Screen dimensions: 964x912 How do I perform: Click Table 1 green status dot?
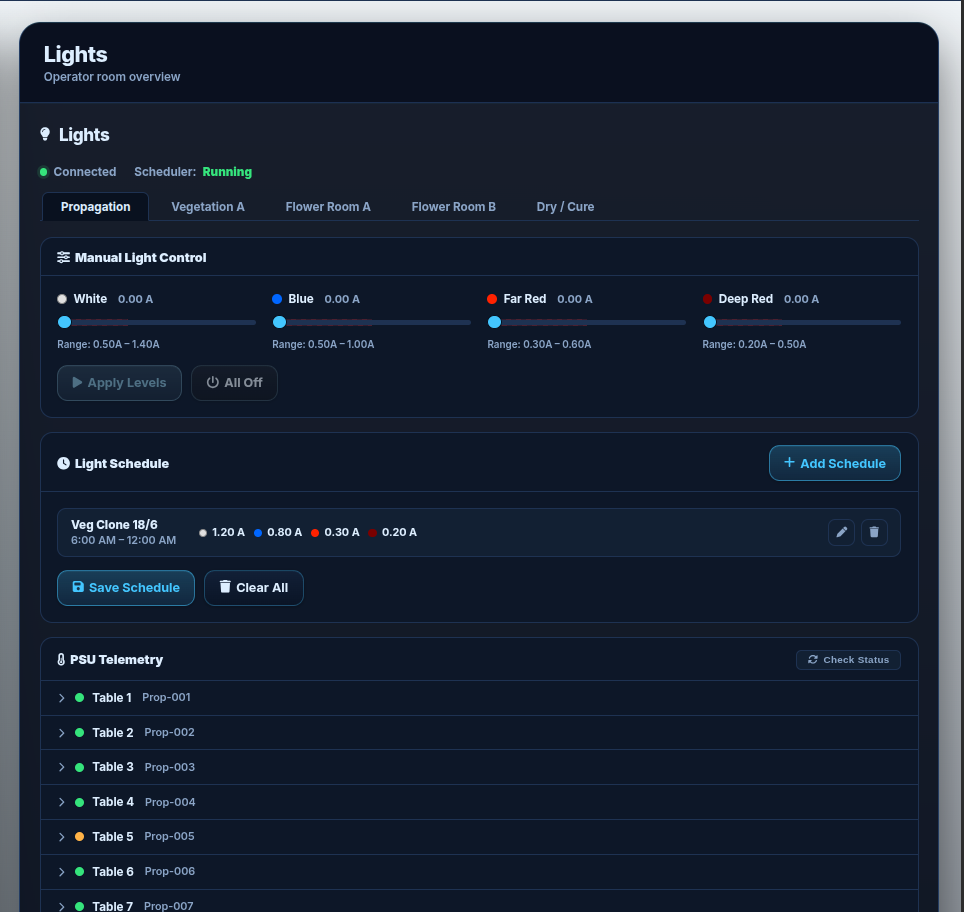tap(79, 697)
